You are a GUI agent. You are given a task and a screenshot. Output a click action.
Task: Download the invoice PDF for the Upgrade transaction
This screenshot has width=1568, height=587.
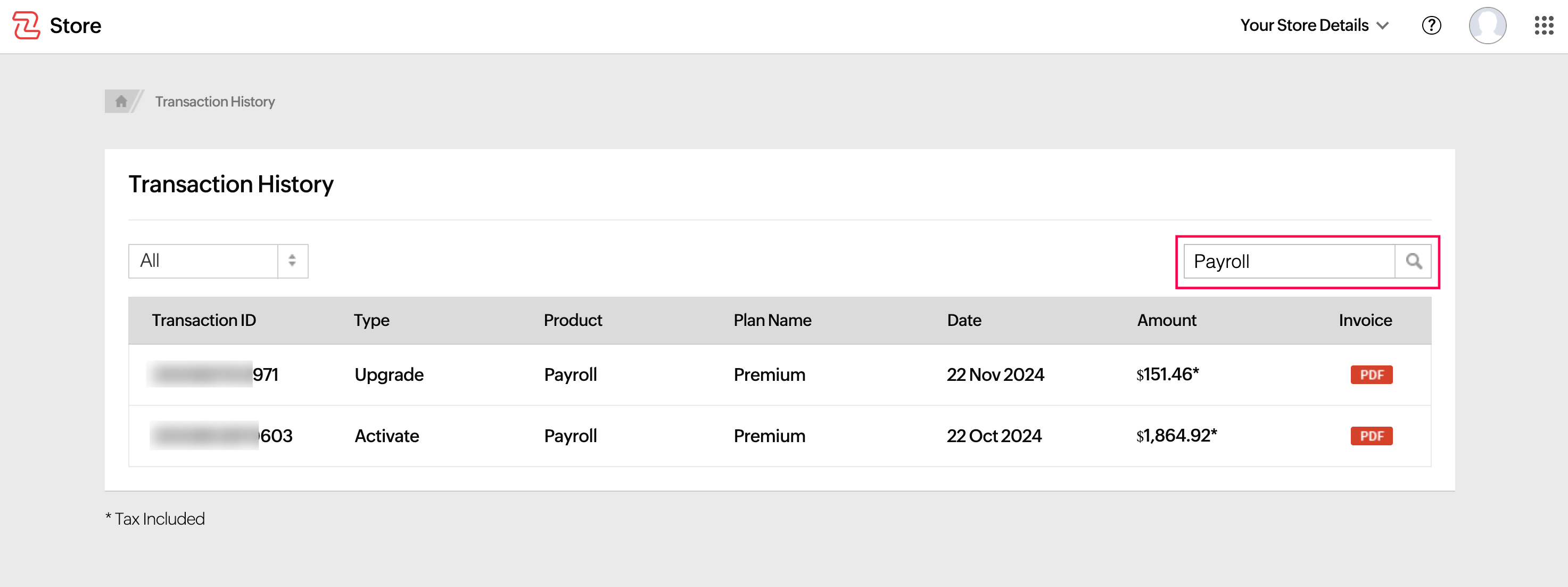pyautogui.click(x=1372, y=374)
